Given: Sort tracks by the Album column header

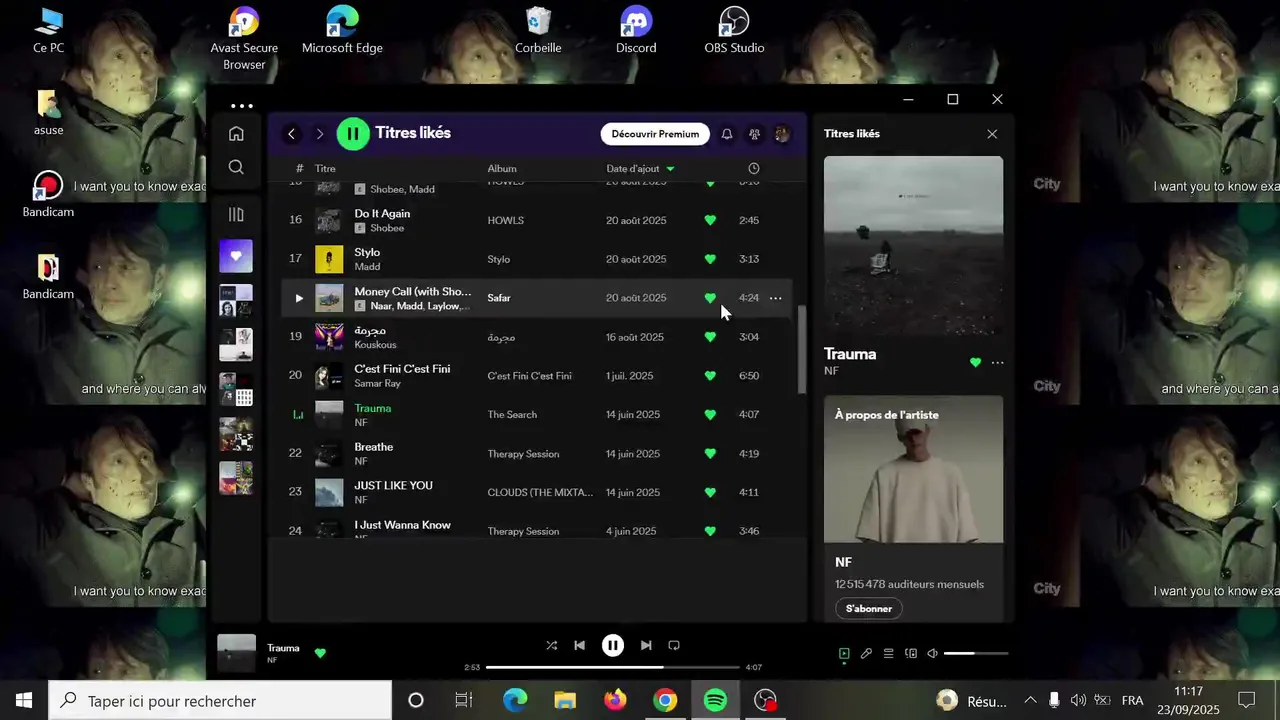Looking at the screenshot, I should tap(502, 169).
